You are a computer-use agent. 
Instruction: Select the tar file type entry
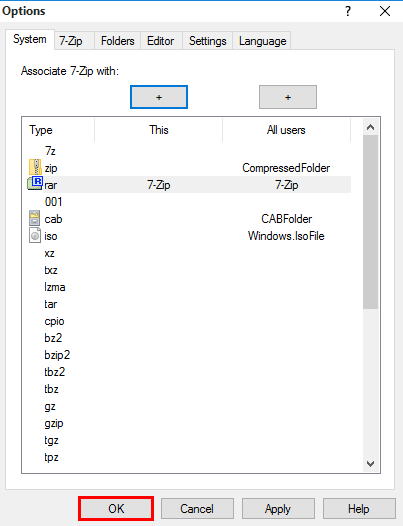(x=51, y=304)
